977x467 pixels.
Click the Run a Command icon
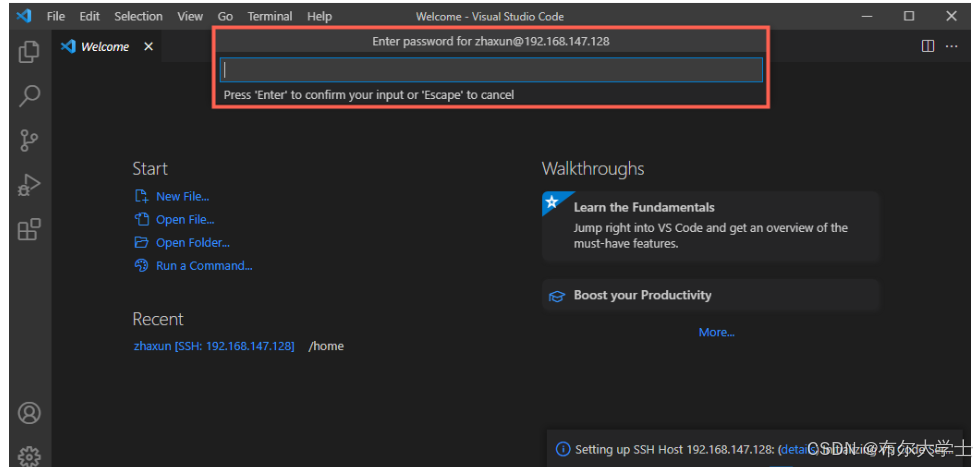(141, 266)
